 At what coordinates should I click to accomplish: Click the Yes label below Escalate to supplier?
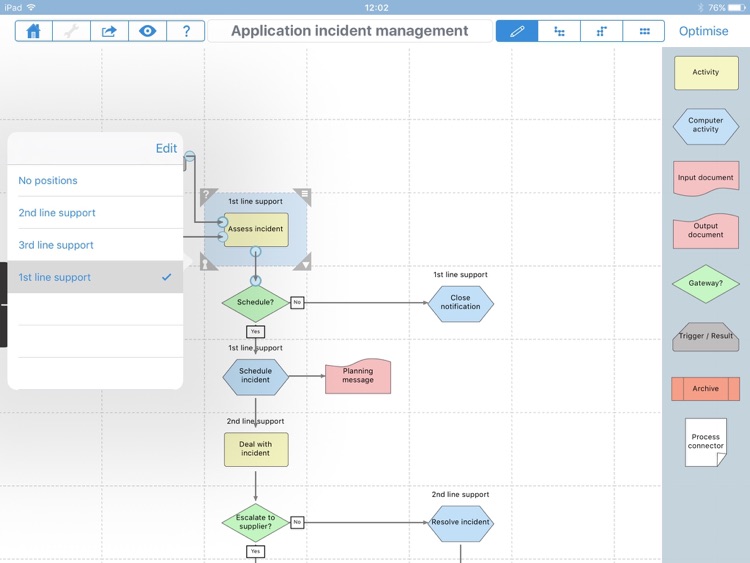pos(255,552)
